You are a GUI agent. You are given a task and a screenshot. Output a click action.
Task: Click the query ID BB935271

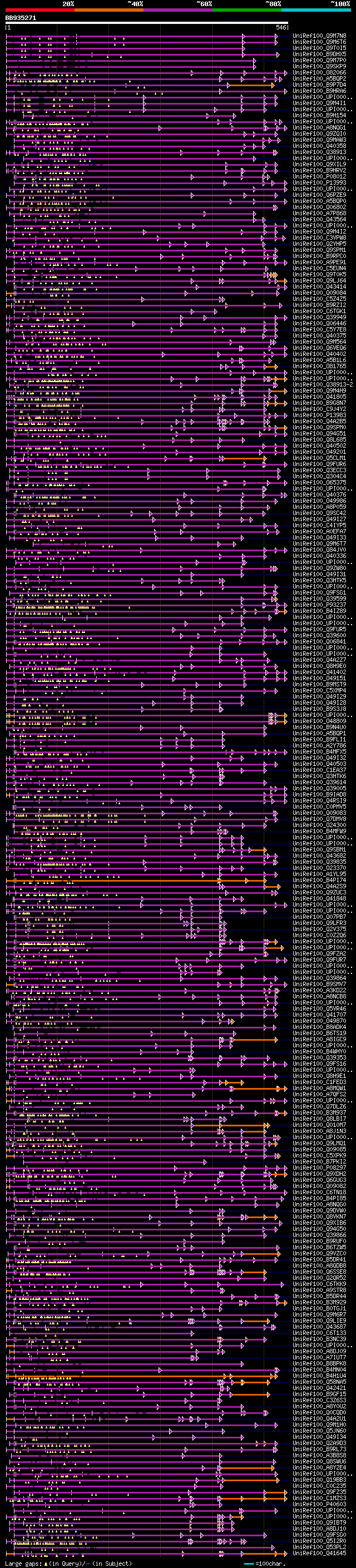pyautogui.click(x=21, y=18)
